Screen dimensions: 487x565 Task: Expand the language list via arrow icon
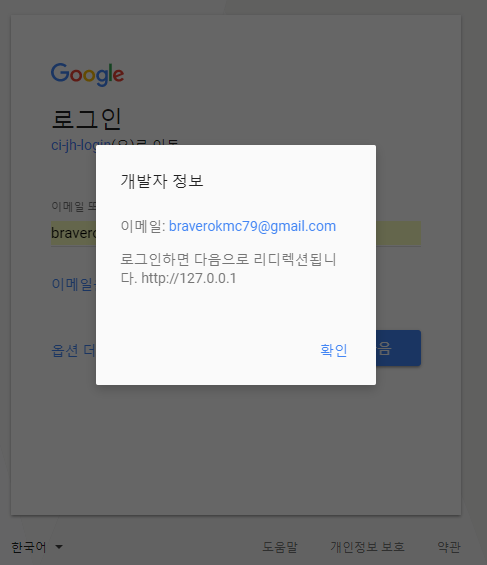click(x=59, y=547)
